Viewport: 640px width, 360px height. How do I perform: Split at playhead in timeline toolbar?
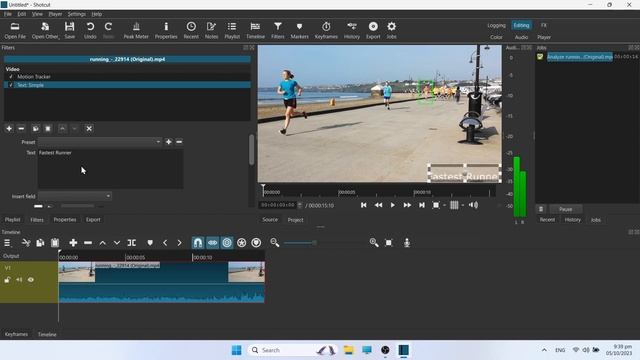pyautogui.click(x=131, y=243)
